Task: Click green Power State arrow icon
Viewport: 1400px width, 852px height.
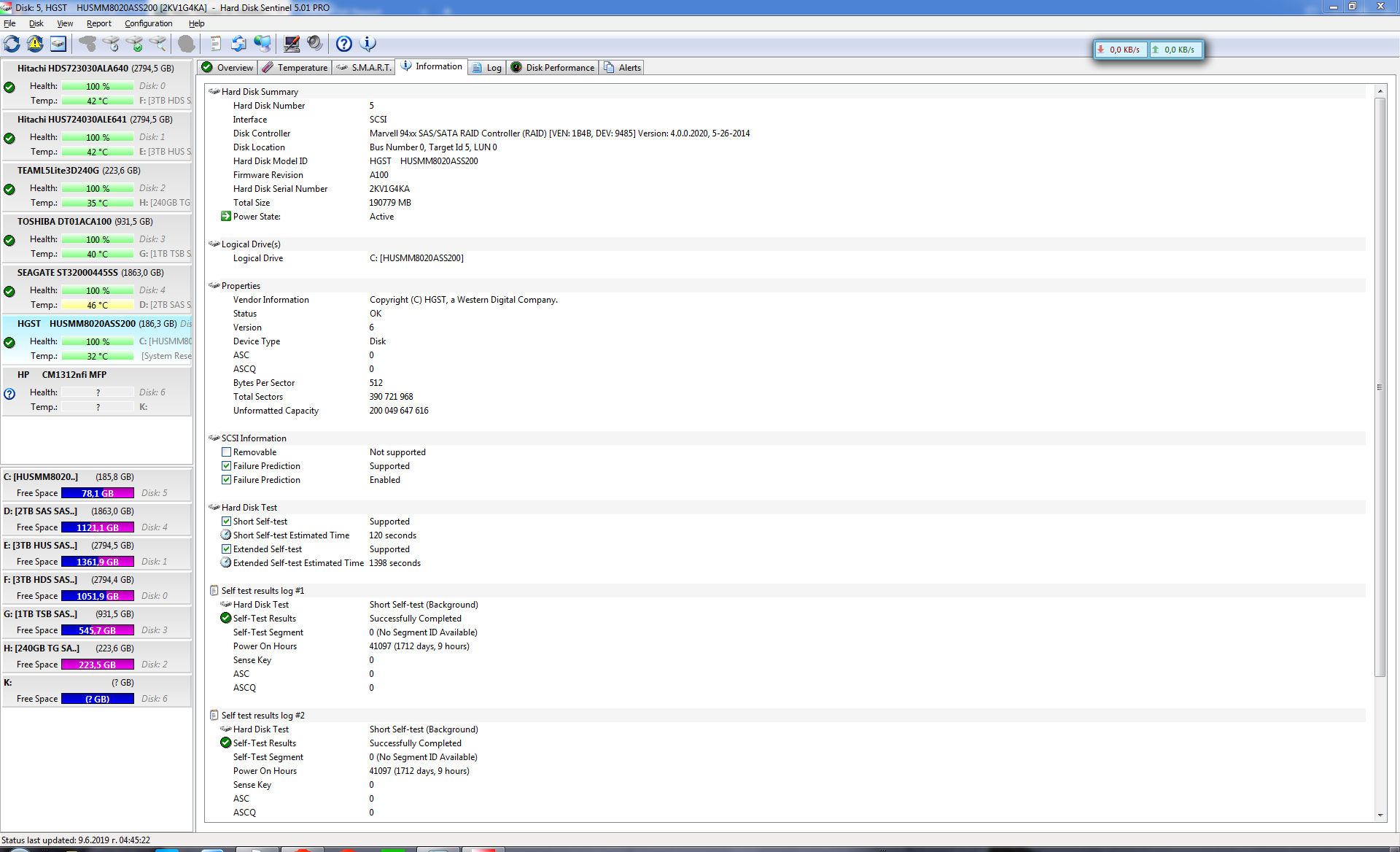Action: [x=226, y=216]
